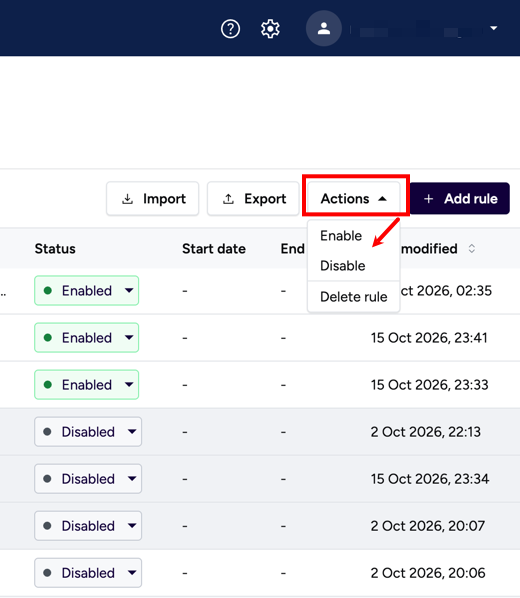Image resolution: width=520 pixels, height=598 pixels.
Task: Click the Export button
Action: coord(253,199)
